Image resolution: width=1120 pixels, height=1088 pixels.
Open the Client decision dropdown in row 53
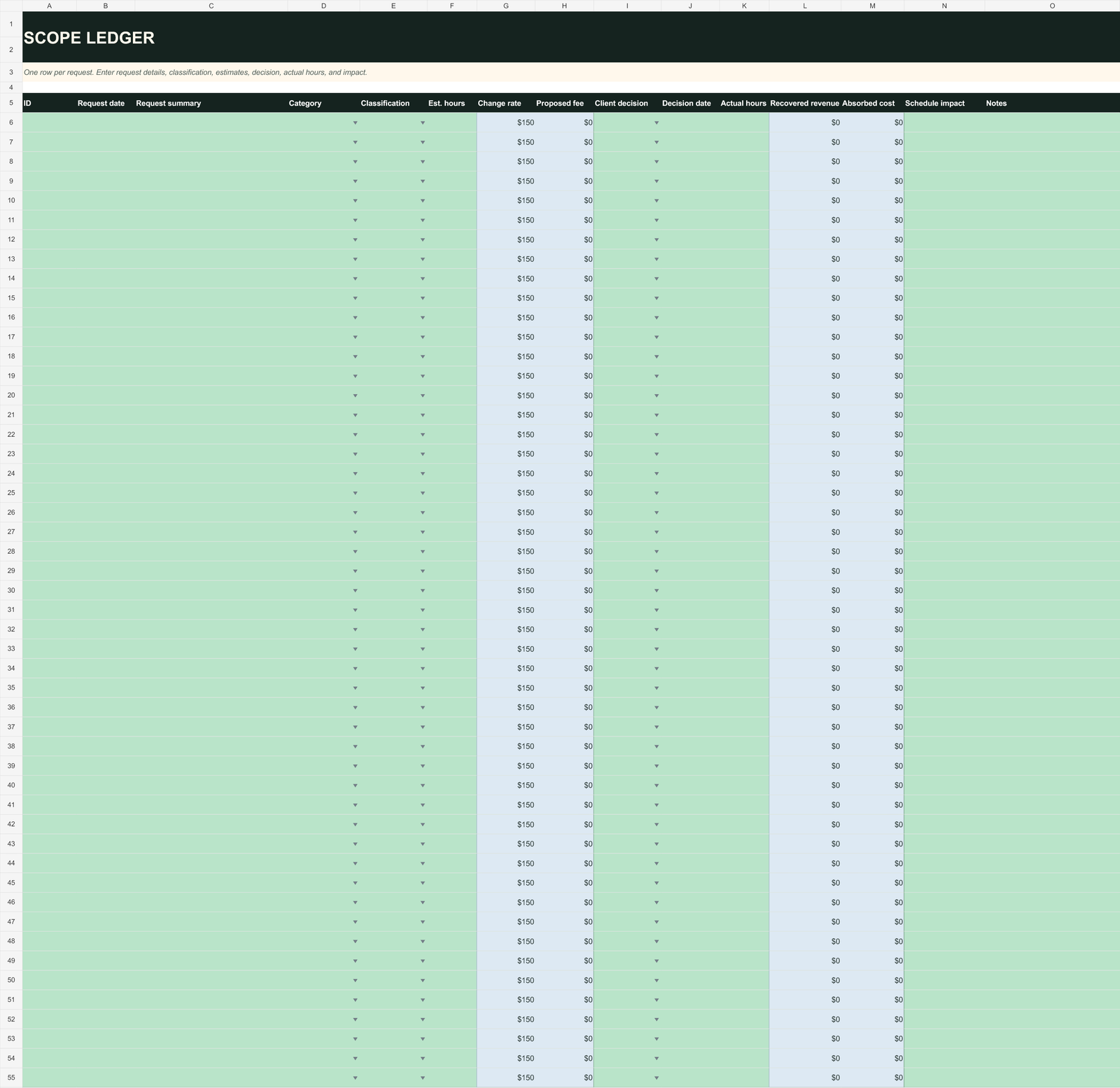point(657,1039)
